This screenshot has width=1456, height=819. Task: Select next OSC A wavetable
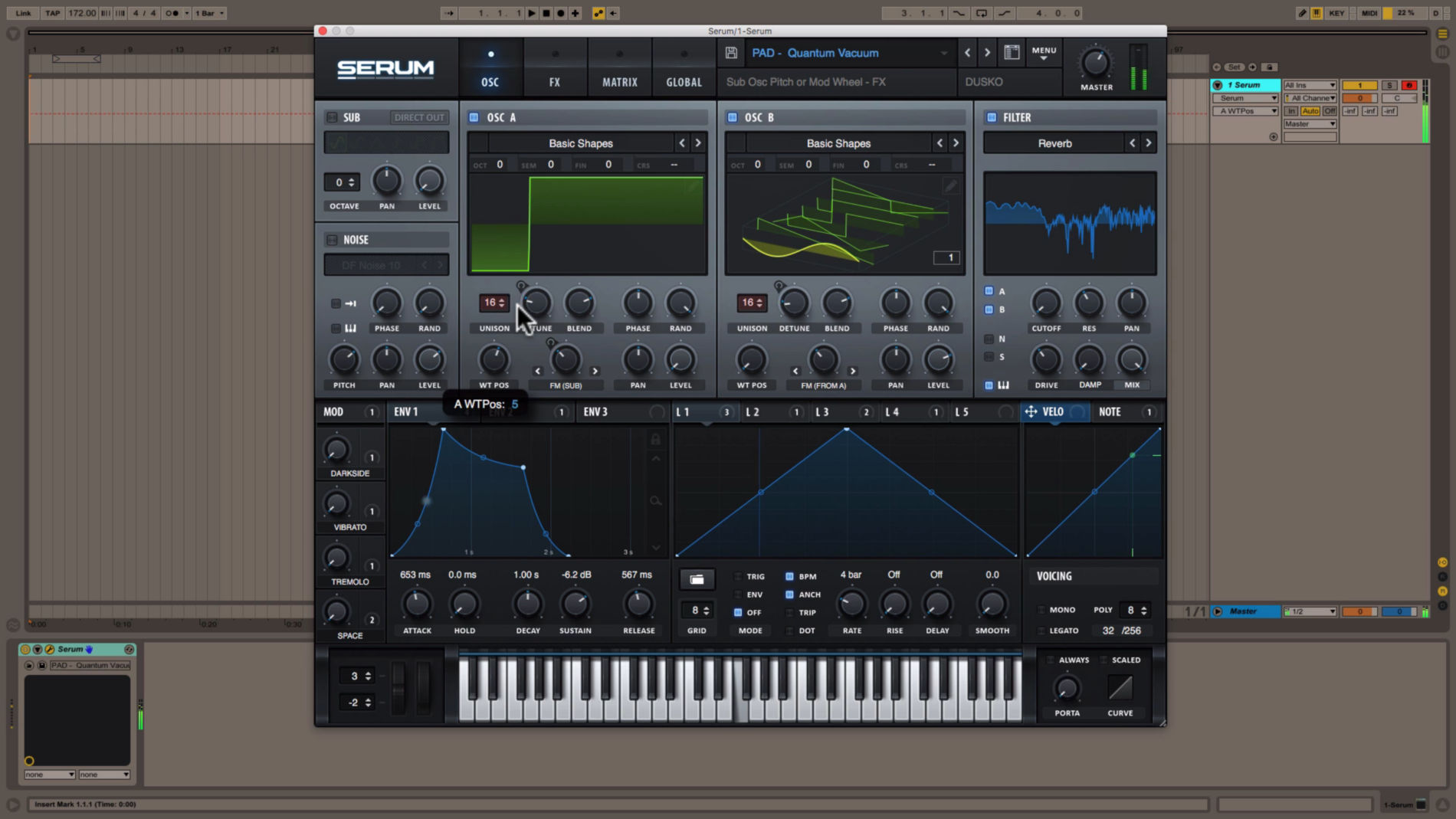click(x=698, y=143)
